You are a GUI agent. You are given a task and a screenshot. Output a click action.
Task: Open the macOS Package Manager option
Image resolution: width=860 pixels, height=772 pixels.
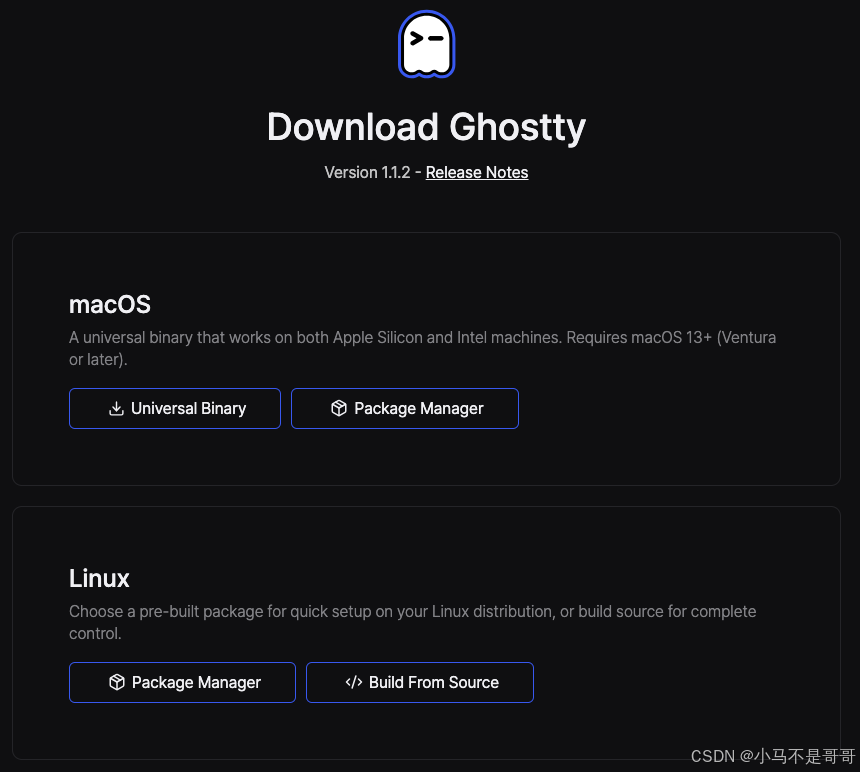(x=405, y=408)
